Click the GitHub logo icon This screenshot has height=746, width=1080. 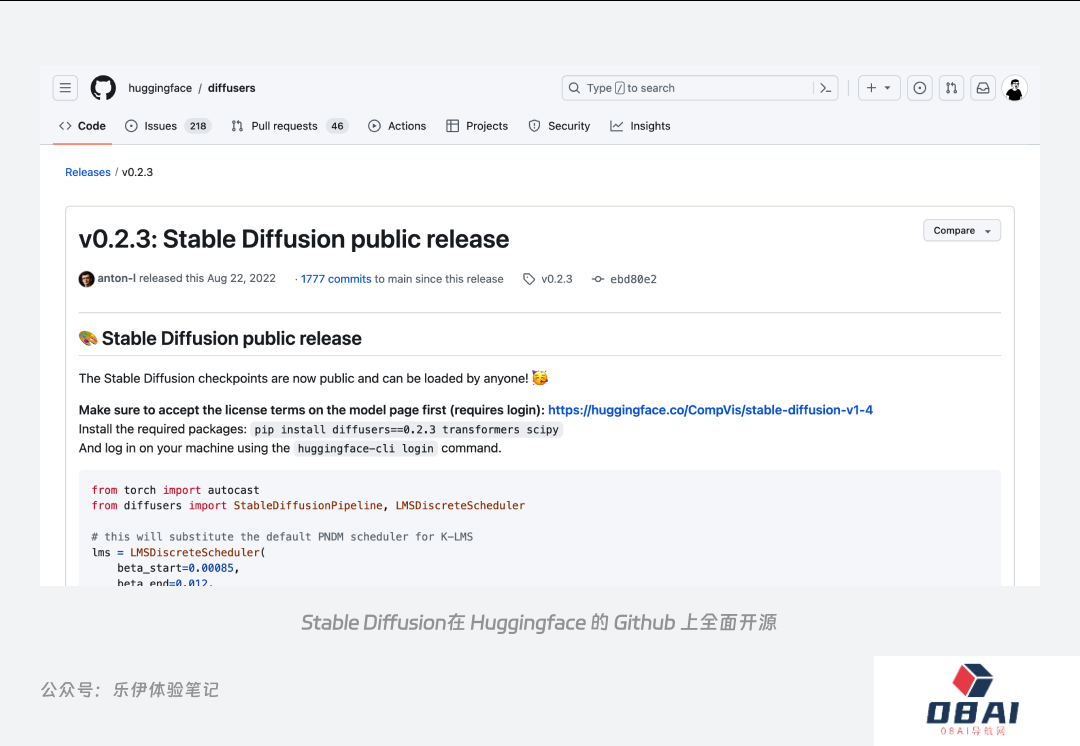103,88
